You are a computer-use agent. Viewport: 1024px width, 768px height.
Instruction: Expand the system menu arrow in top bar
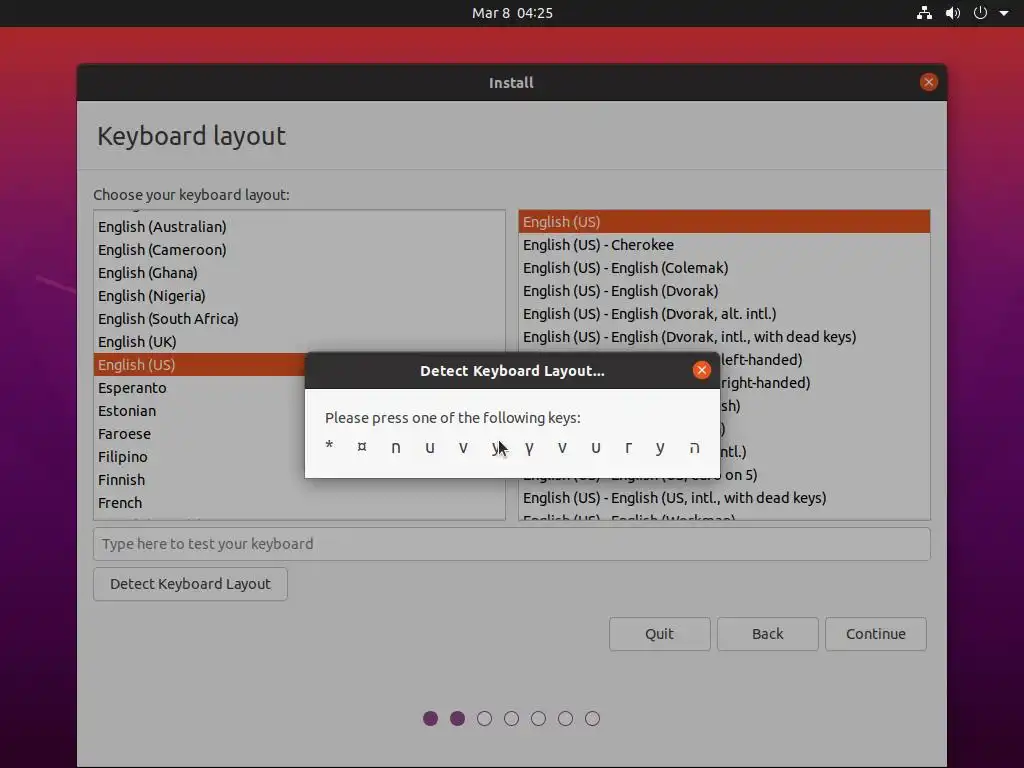(1004, 13)
